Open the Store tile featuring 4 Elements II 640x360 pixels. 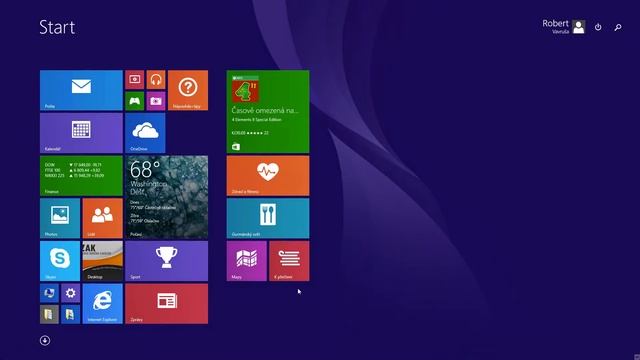click(268, 112)
